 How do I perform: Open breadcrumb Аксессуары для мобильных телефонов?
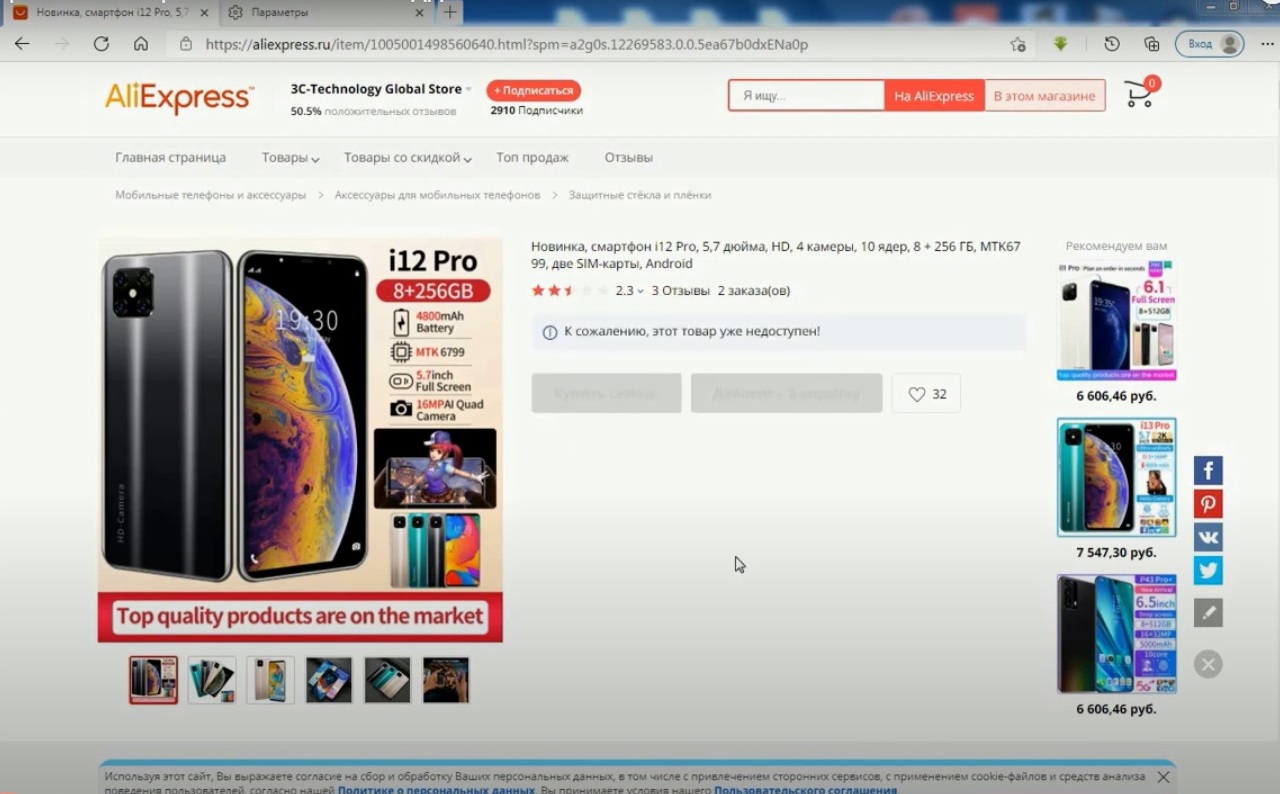tap(437, 195)
